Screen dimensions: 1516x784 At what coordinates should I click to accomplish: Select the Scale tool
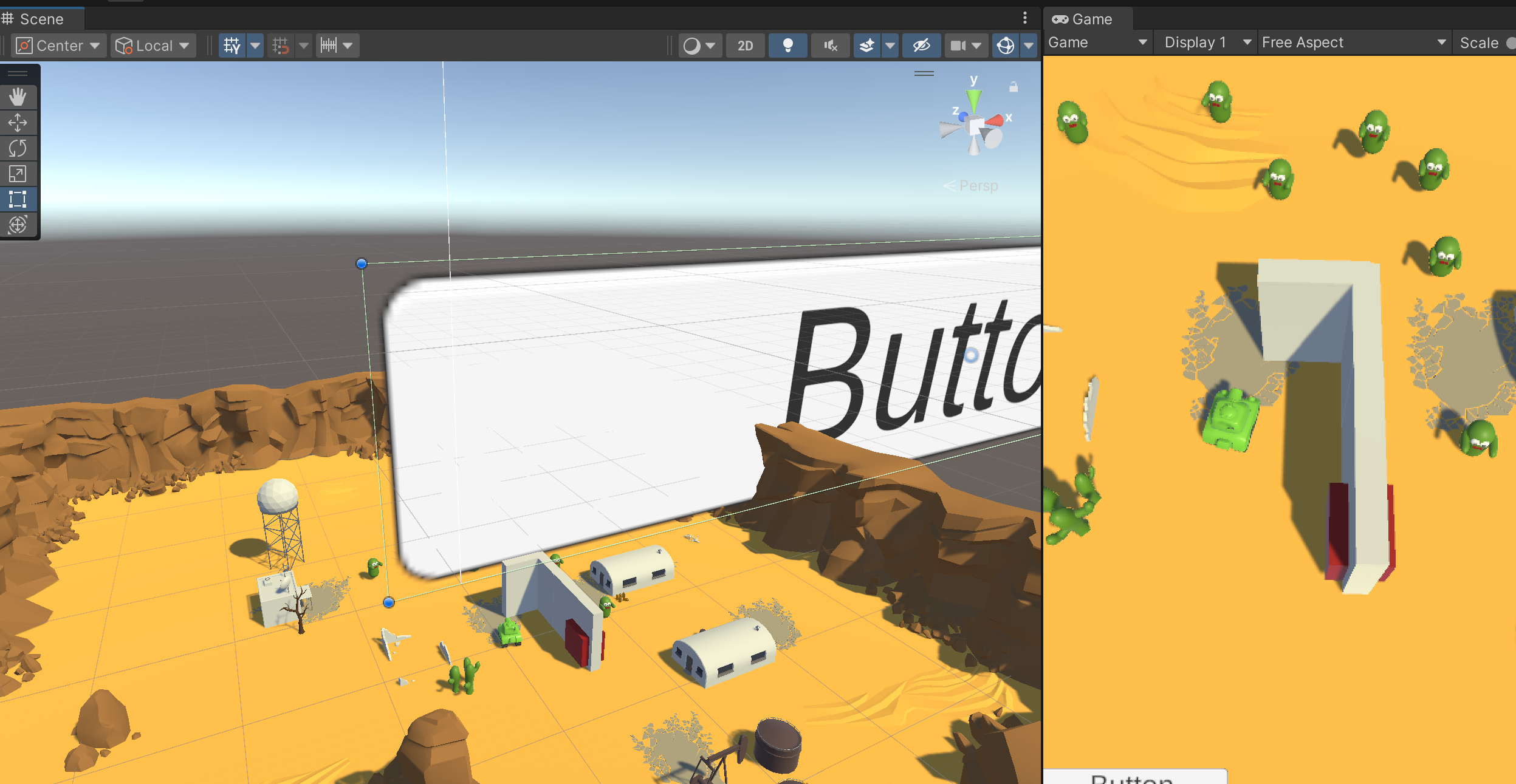coord(18,174)
